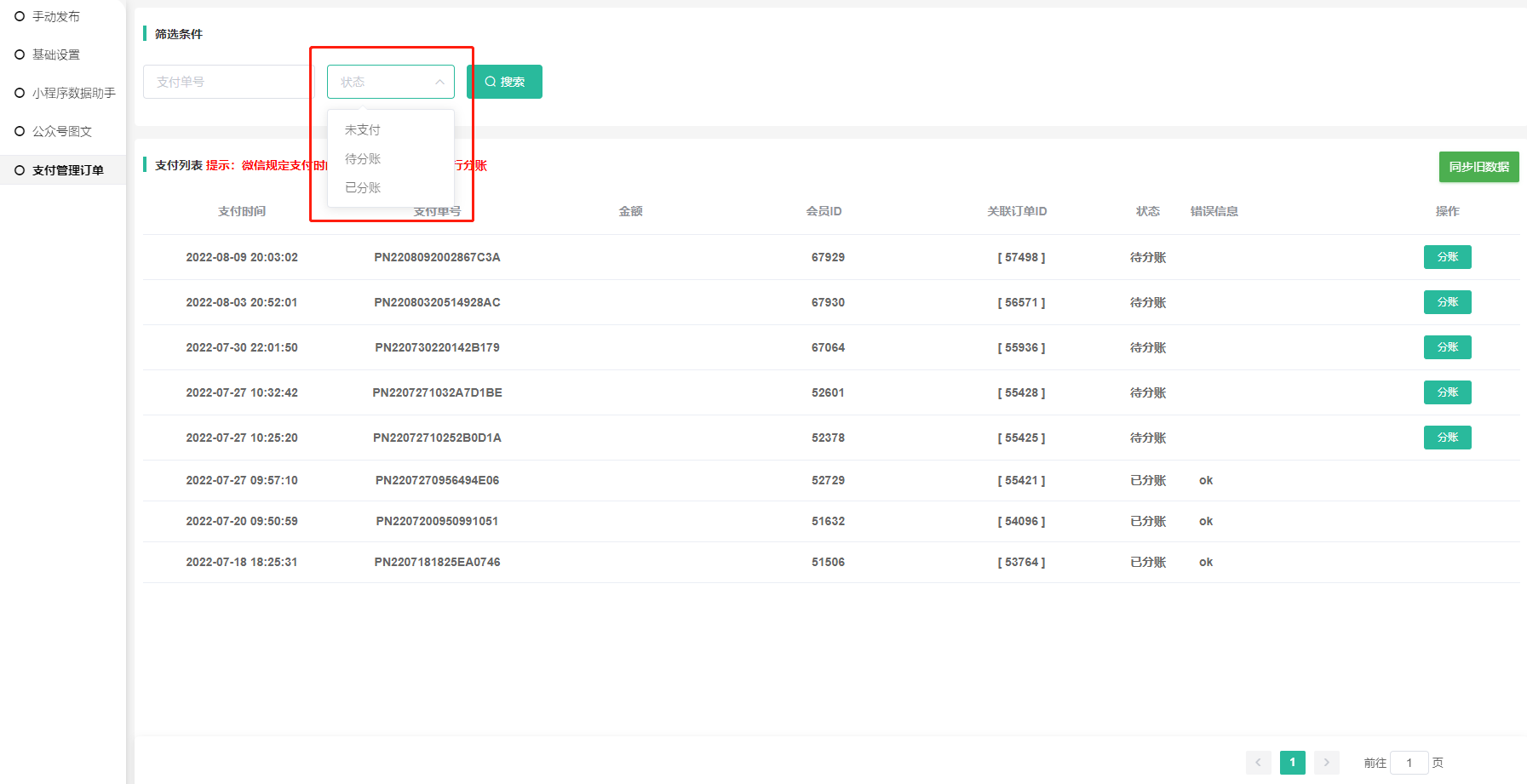Click the page jump number input box

pos(1409,763)
